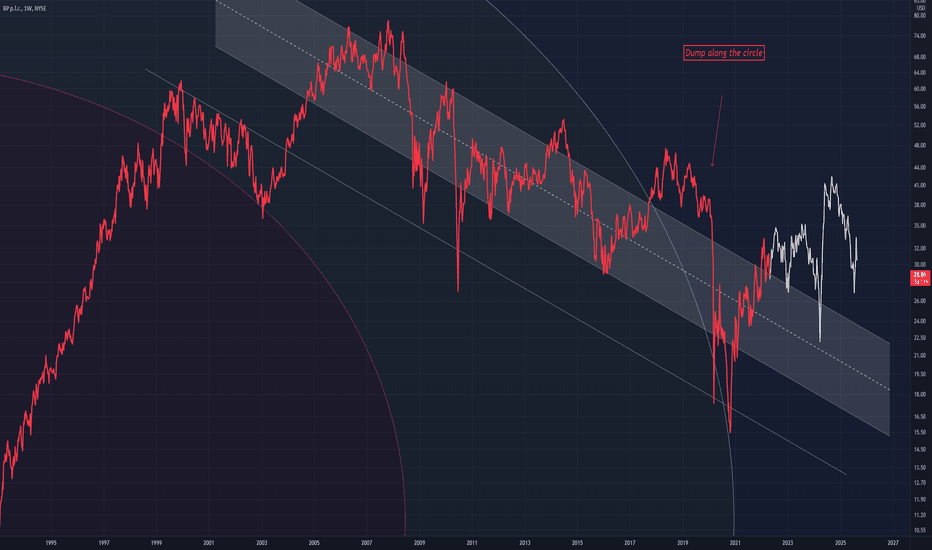The height and width of the screenshot is (550, 932).
Task: Click the 2015 label on the time axis
Action: click(577, 543)
